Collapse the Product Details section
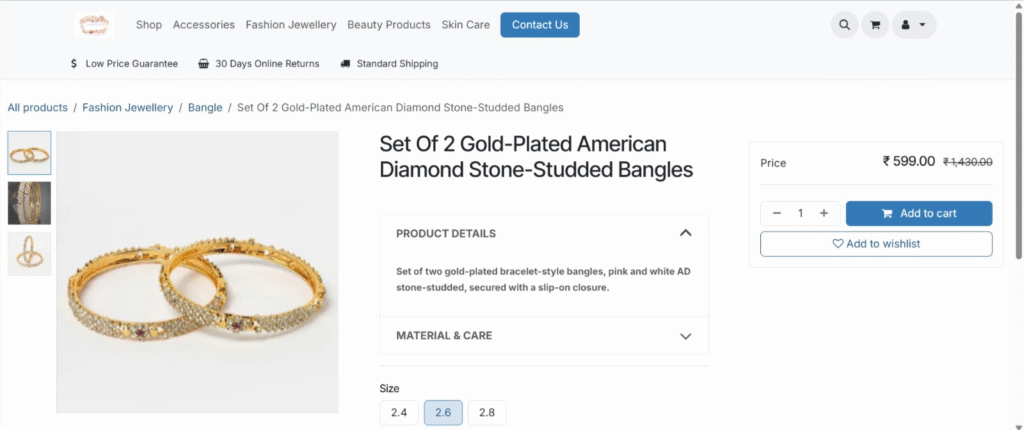The height and width of the screenshot is (430, 1024). (x=685, y=233)
